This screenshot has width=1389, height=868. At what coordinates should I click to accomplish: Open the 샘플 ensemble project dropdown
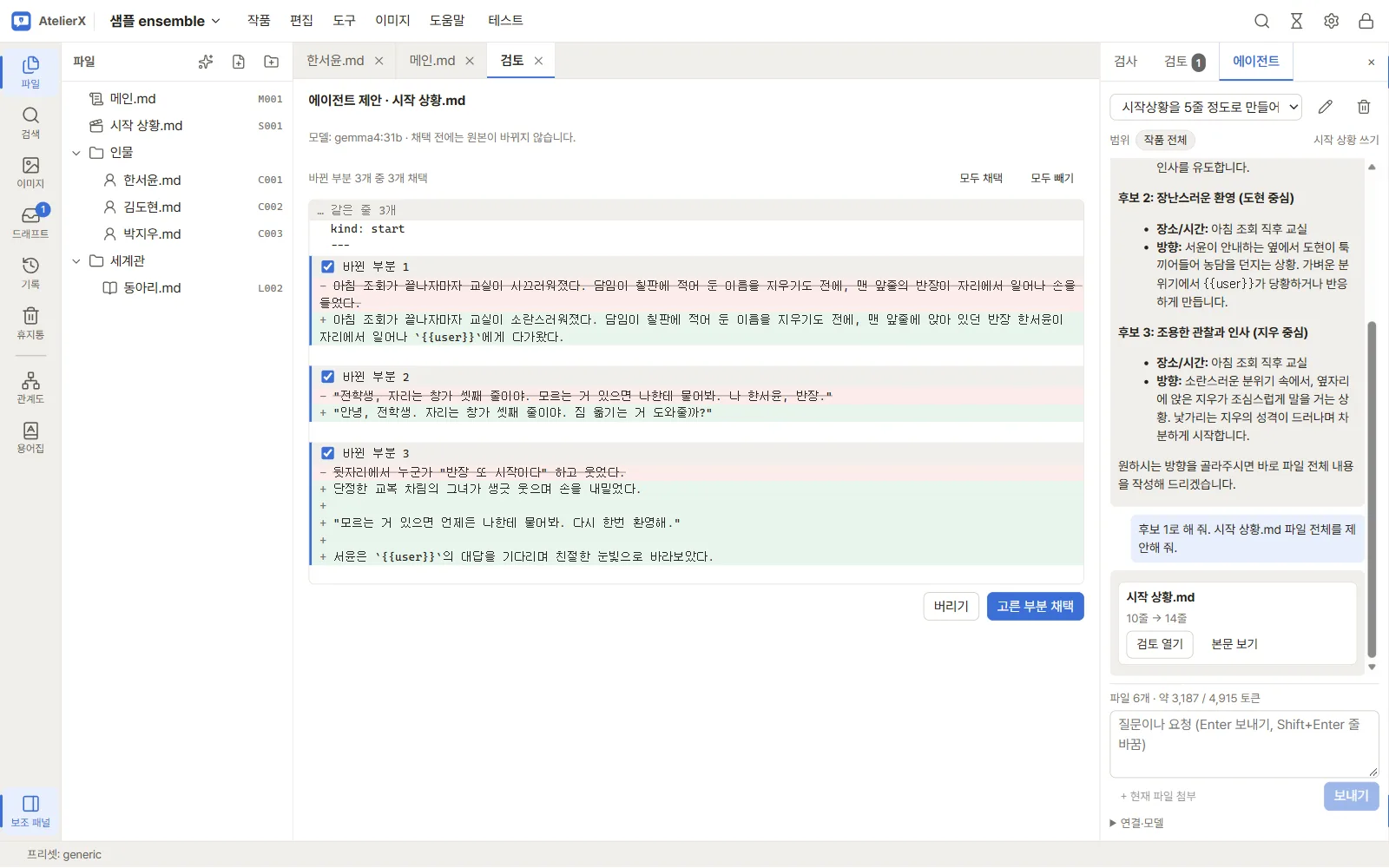pyautogui.click(x=165, y=21)
